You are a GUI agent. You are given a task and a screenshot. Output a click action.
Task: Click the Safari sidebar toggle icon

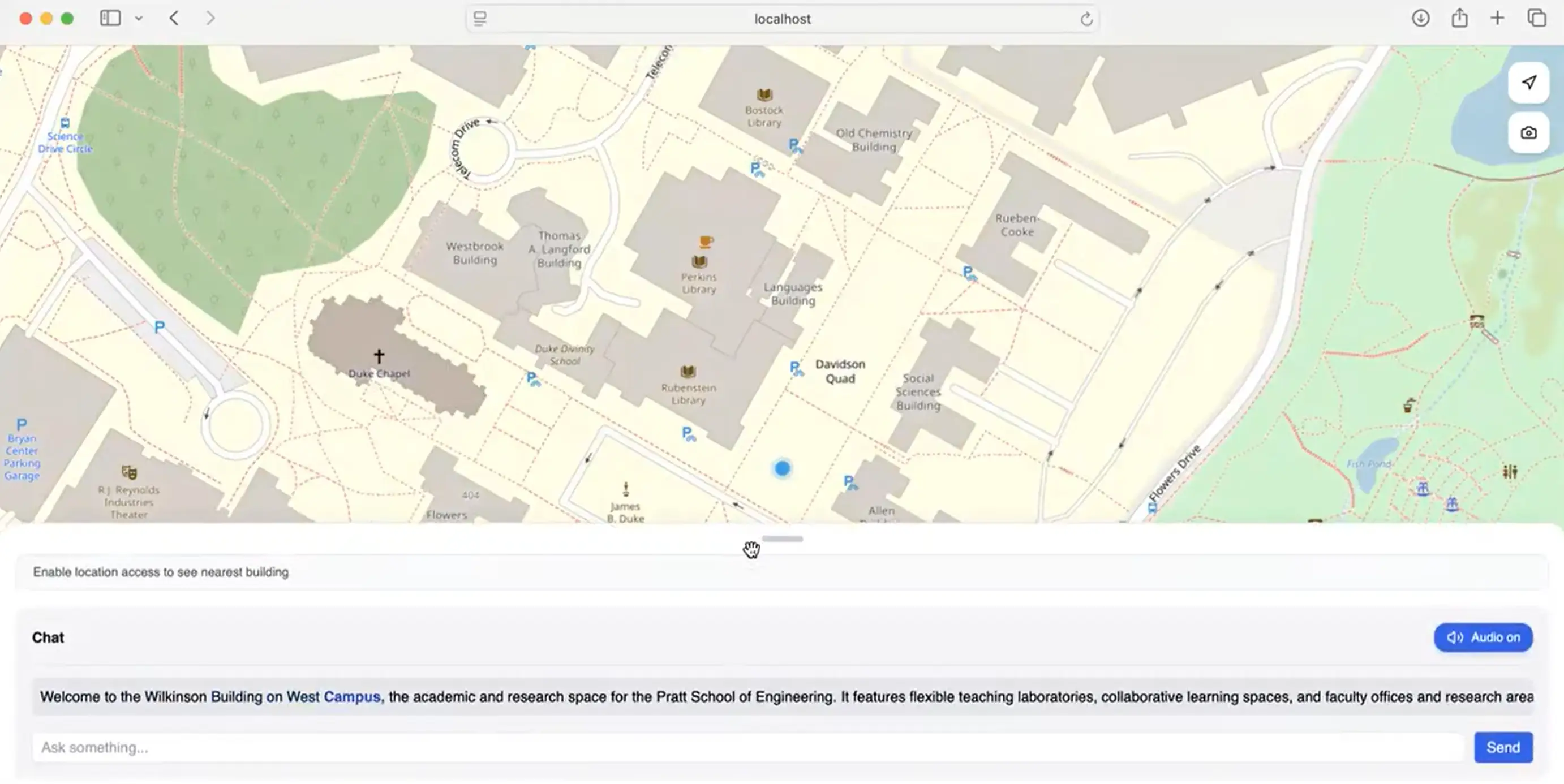(110, 18)
